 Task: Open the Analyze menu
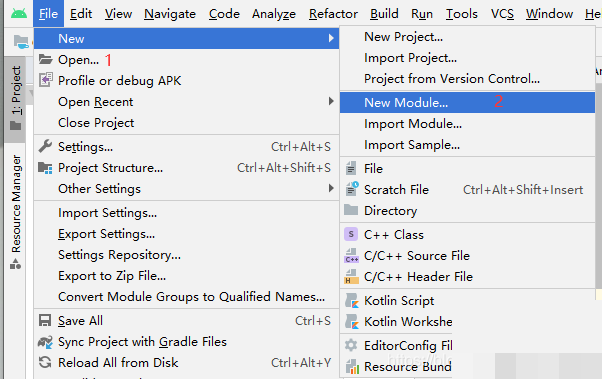[x=274, y=14]
